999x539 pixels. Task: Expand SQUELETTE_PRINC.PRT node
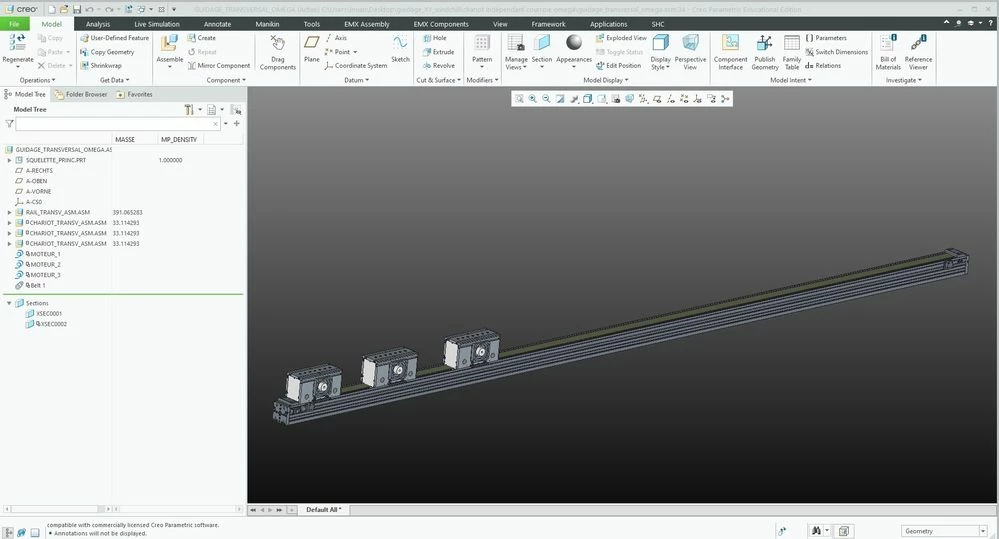pyautogui.click(x=10, y=160)
